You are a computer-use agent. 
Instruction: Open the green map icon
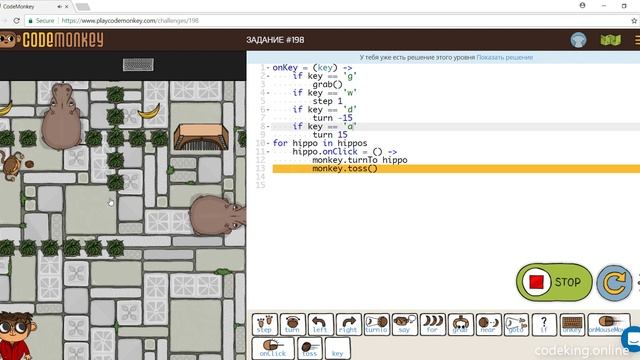[x=611, y=40]
